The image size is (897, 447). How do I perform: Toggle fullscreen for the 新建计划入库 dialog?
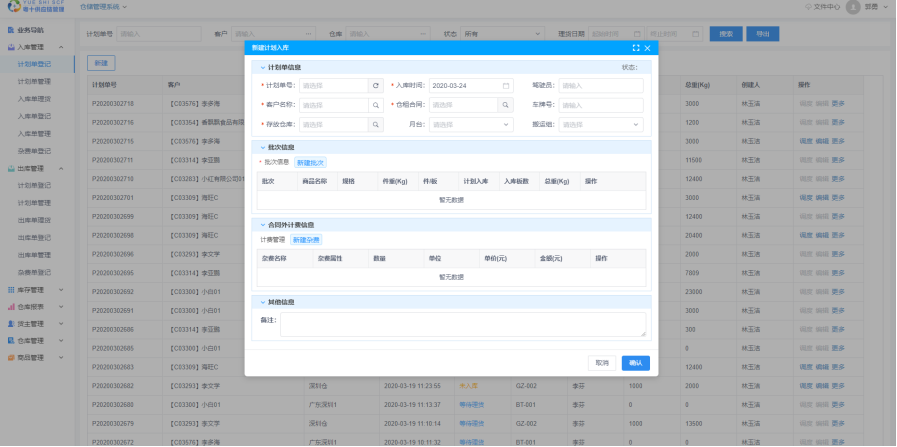pyautogui.click(x=636, y=48)
